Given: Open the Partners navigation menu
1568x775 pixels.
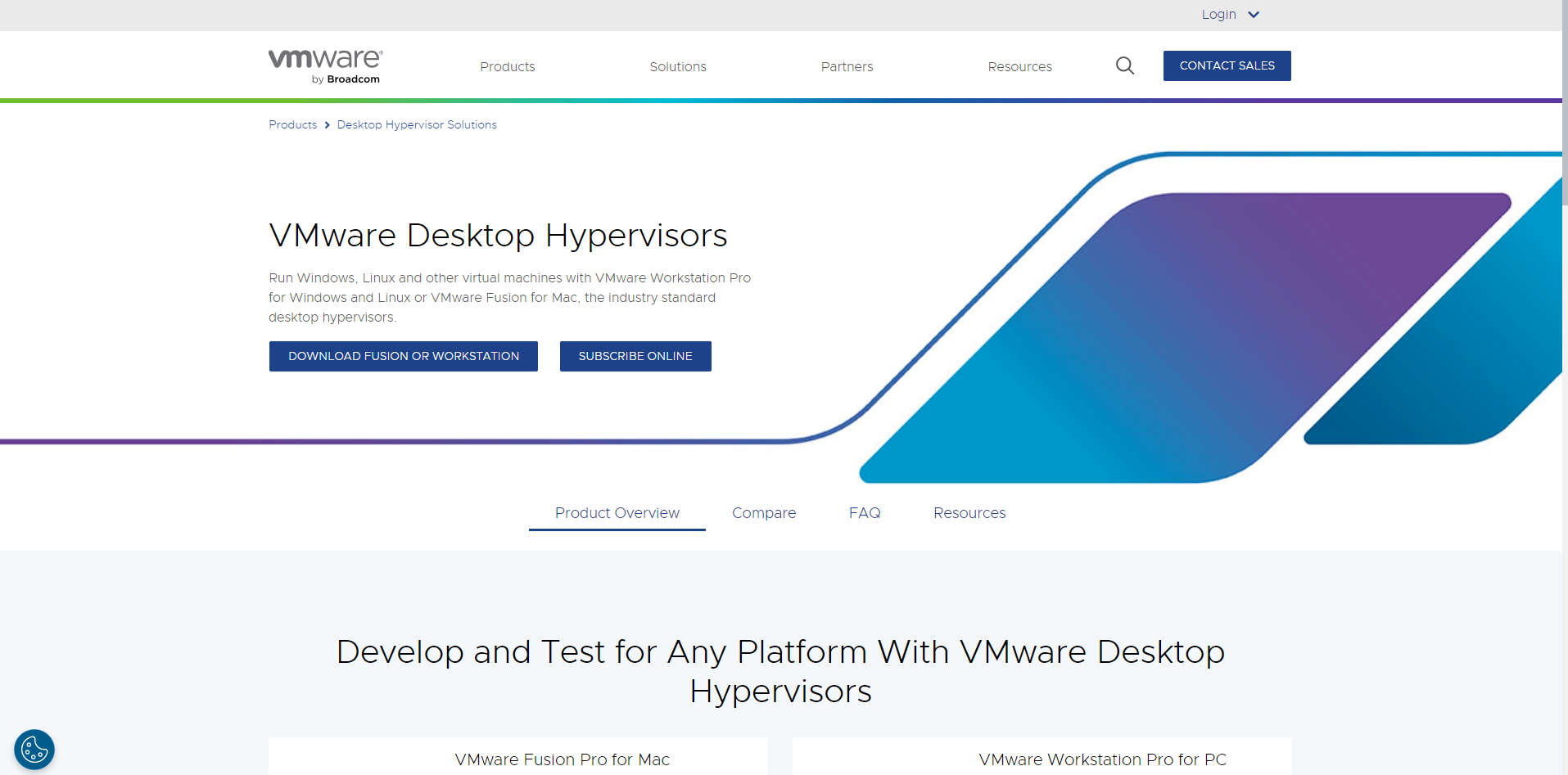Looking at the screenshot, I should click(x=847, y=67).
